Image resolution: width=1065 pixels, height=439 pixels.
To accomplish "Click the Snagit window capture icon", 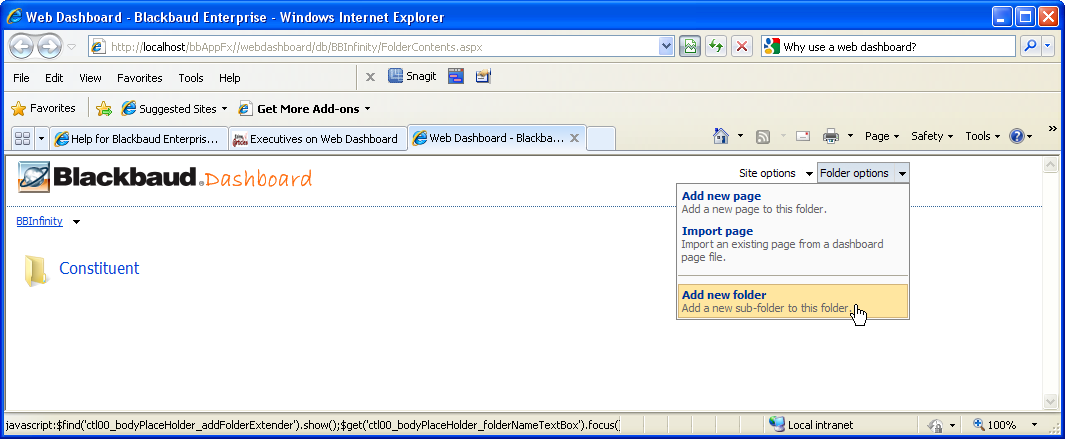I will 456,76.
